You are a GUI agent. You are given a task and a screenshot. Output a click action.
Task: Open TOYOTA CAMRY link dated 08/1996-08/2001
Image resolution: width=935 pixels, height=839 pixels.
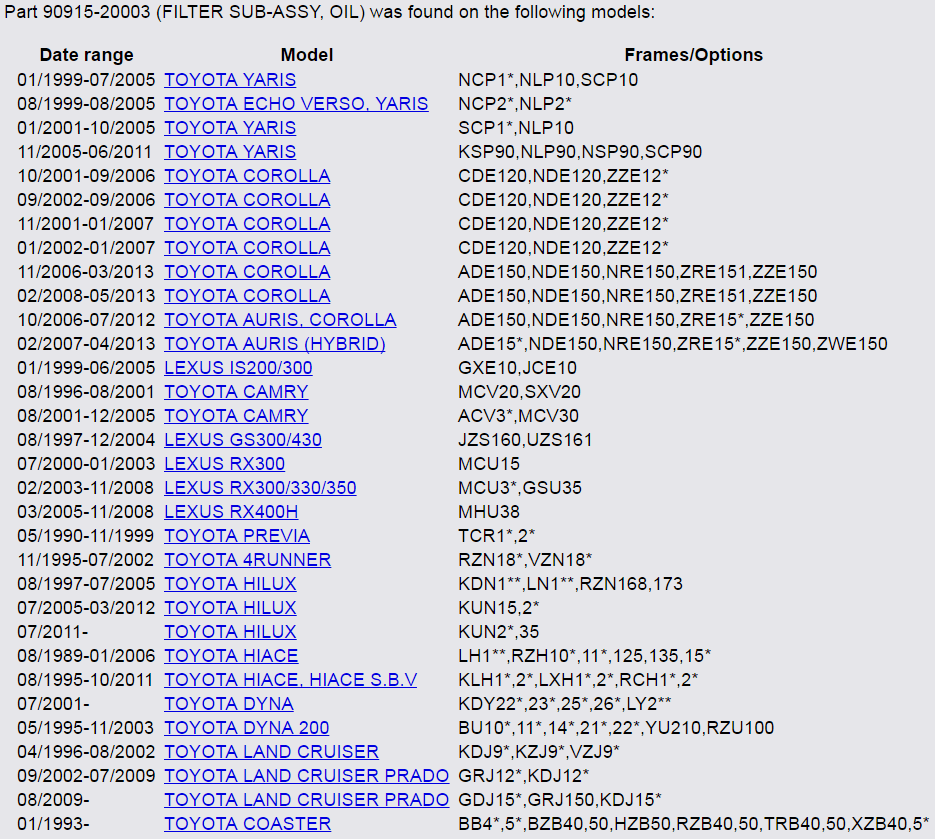pyautogui.click(x=237, y=392)
